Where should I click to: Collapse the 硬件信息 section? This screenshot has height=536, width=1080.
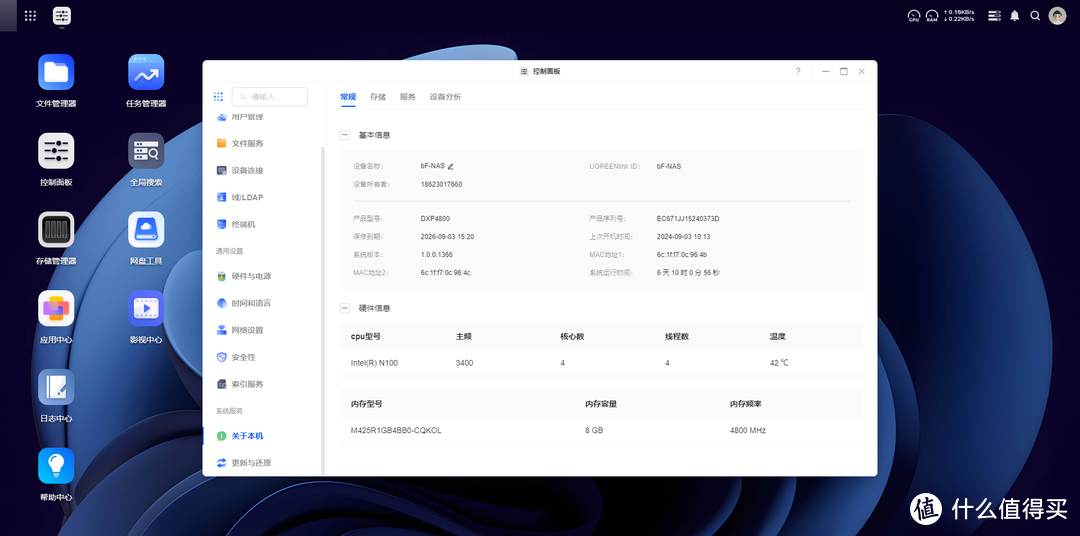[x=345, y=308]
